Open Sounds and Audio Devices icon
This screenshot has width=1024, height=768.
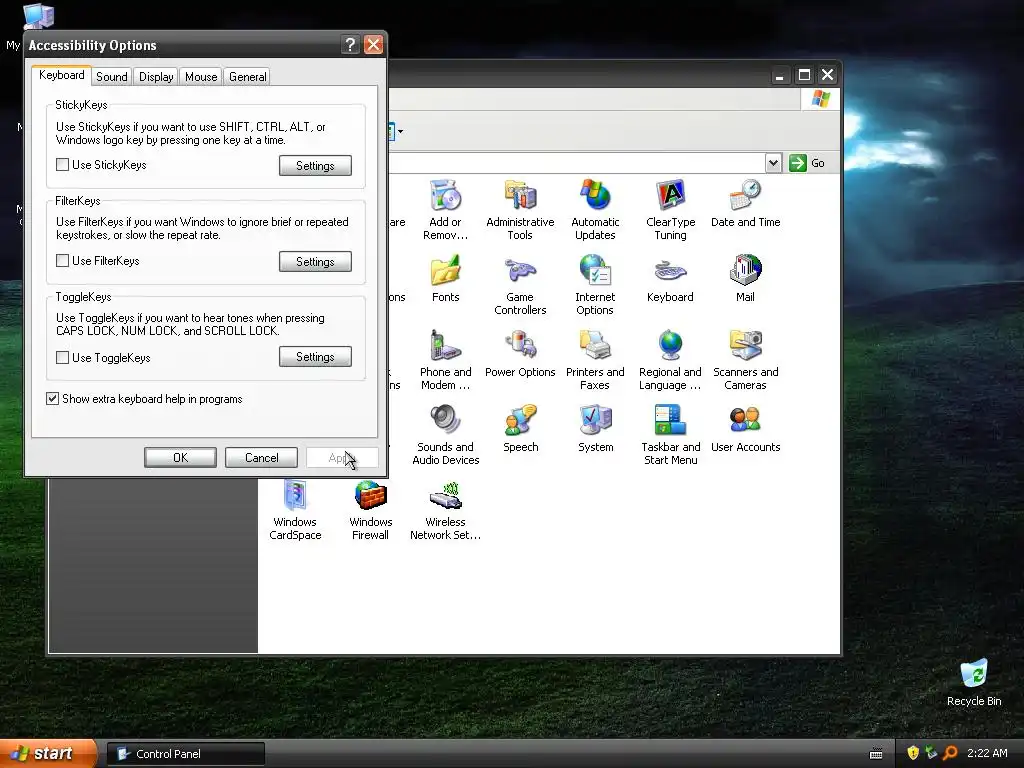[445, 435]
